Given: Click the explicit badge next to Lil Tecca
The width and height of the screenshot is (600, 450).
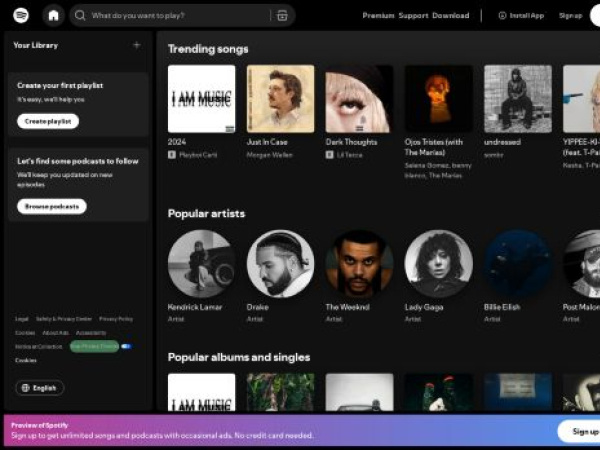Looking at the screenshot, I should (329, 155).
